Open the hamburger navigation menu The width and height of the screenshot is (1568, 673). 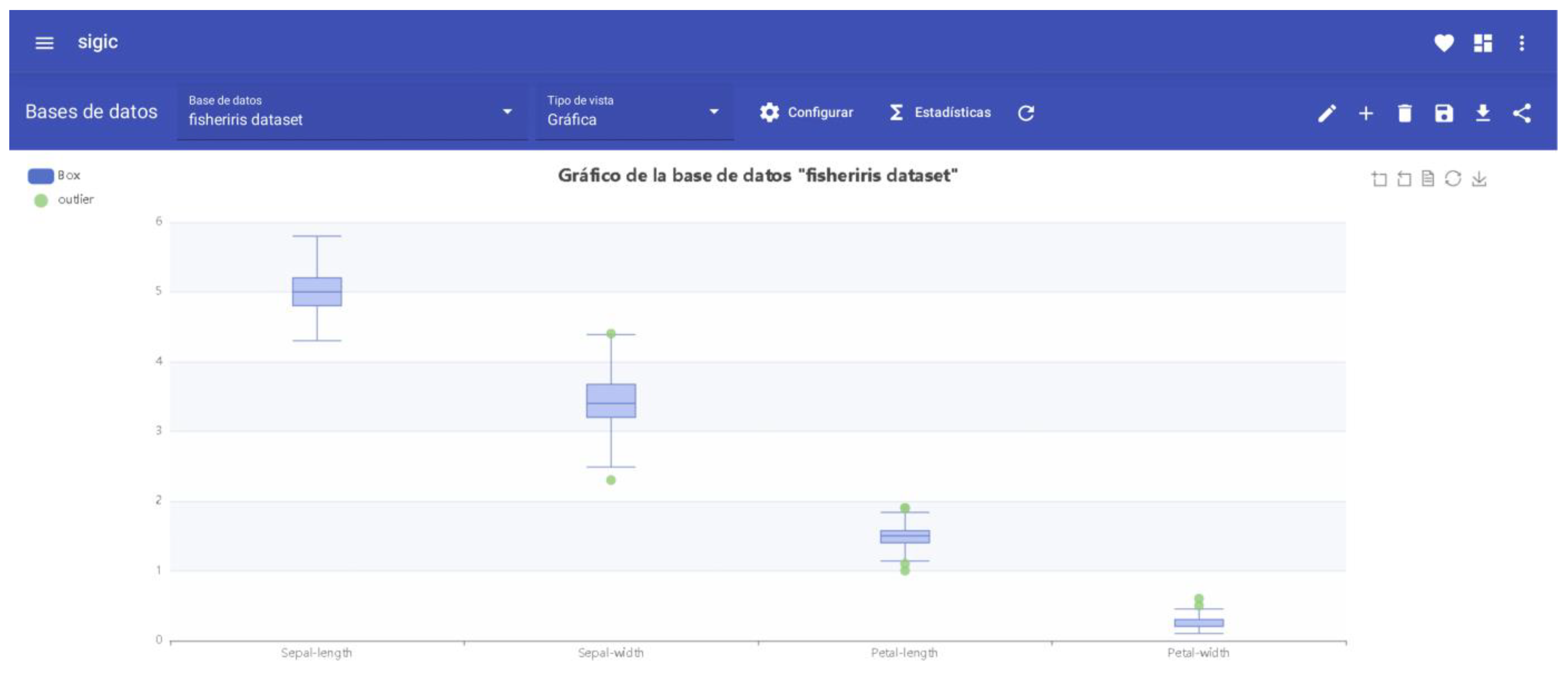[44, 43]
